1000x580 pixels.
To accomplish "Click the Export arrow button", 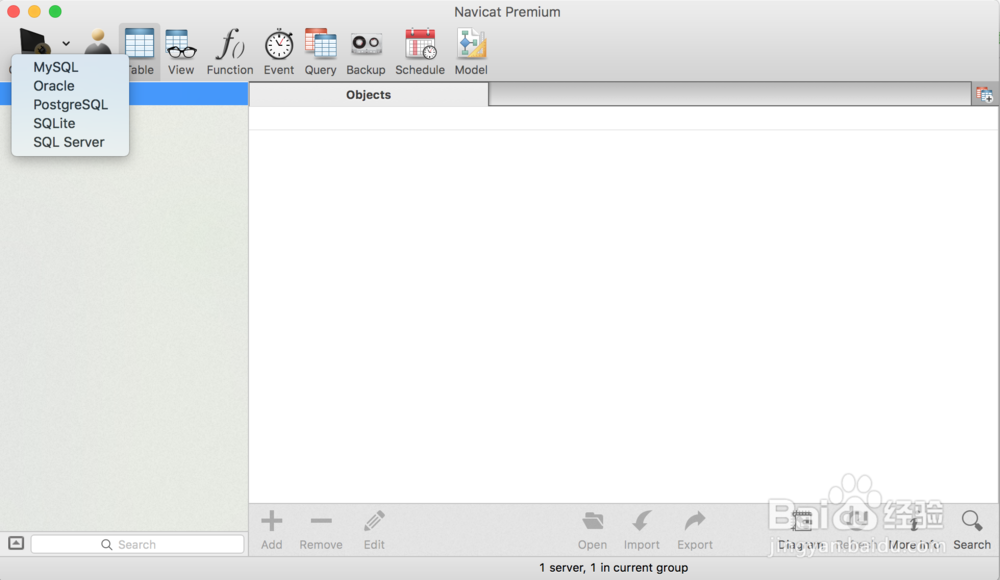I will [x=695, y=530].
